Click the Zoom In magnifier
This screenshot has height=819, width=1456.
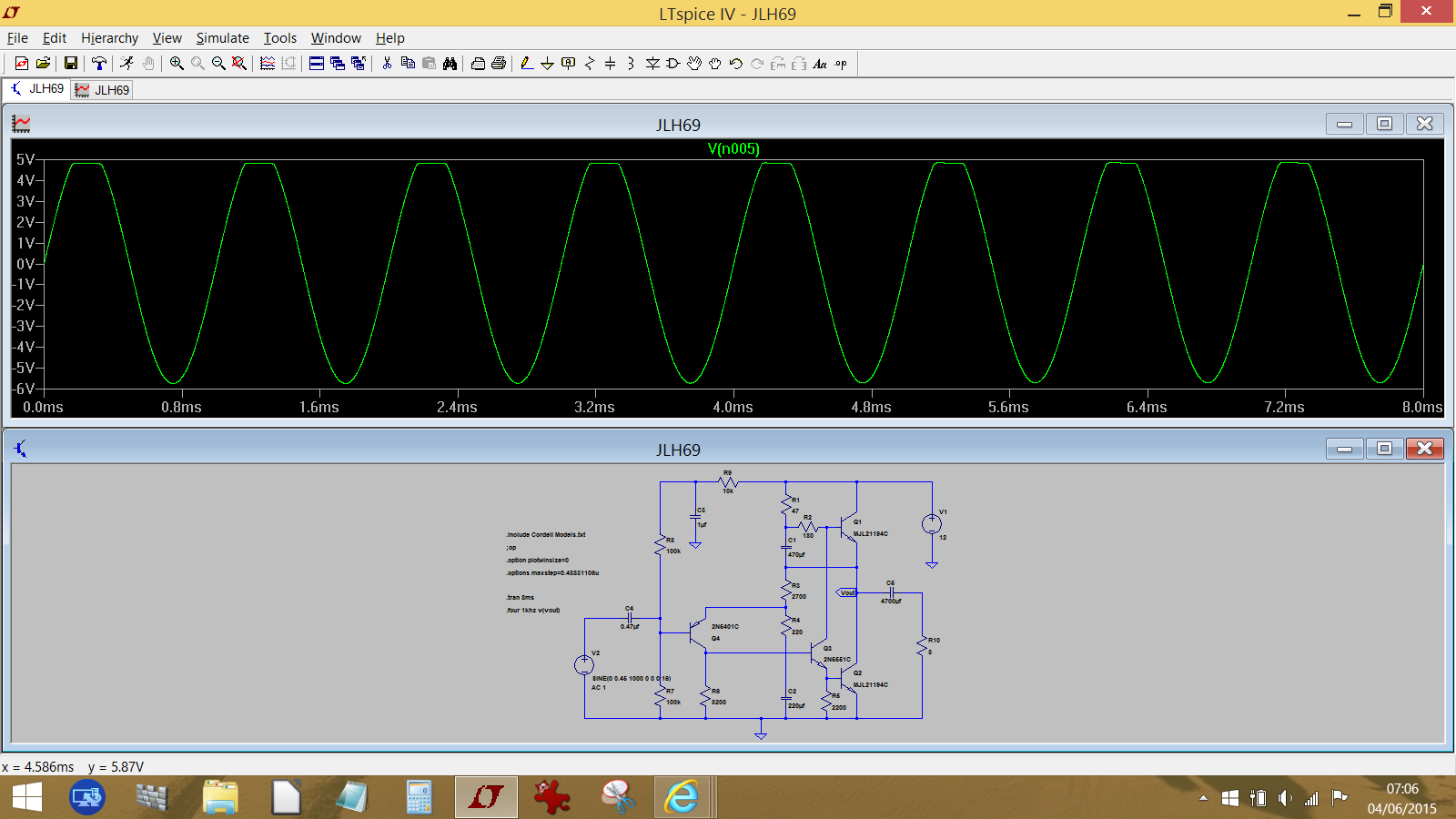pyautogui.click(x=177, y=64)
